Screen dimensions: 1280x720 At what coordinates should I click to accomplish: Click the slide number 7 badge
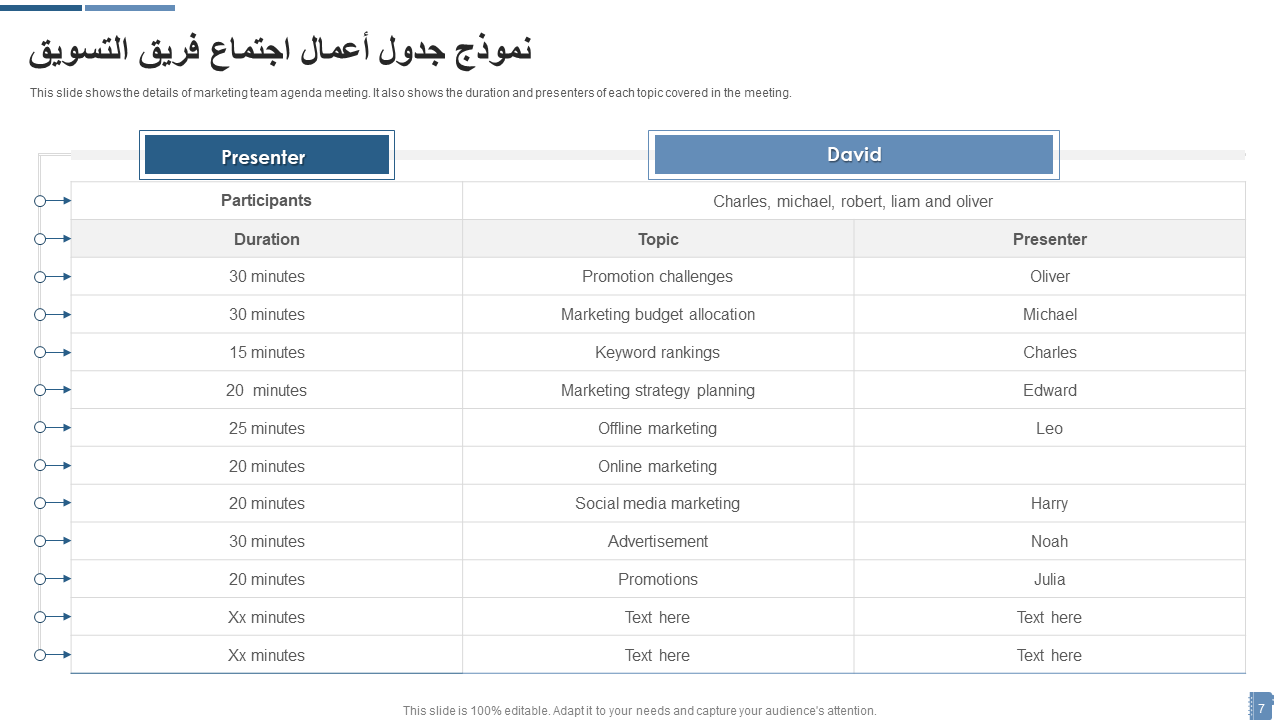[1262, 706]
